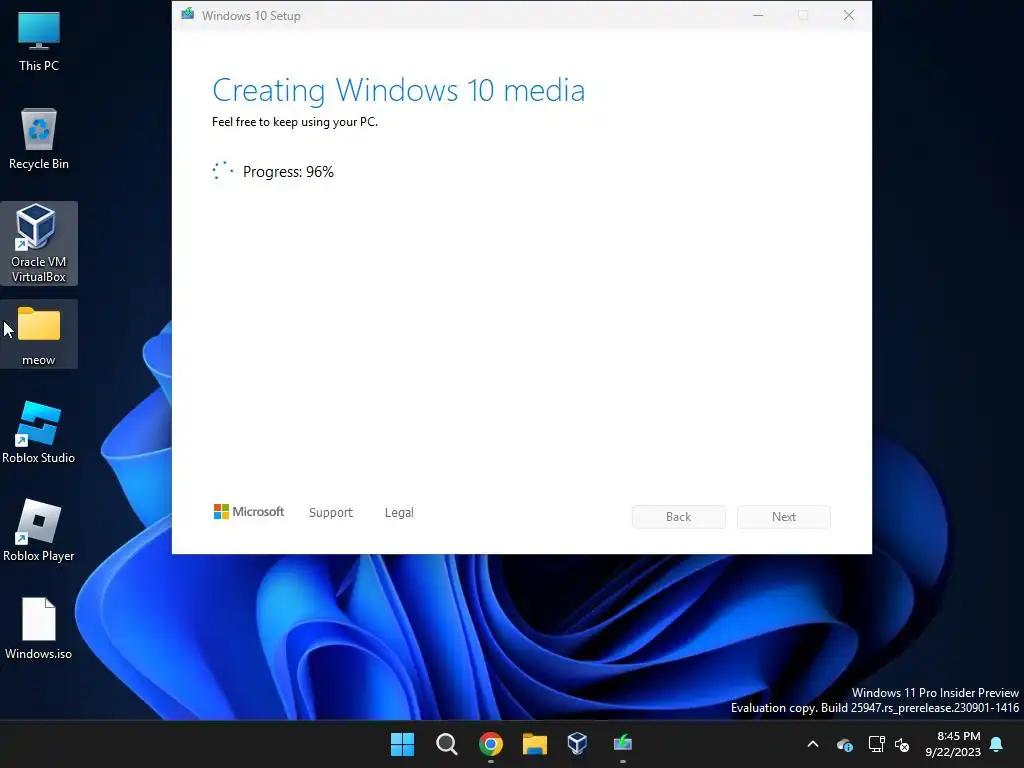
Task: Open the Support link in Setup
Action: coord(330,513)
